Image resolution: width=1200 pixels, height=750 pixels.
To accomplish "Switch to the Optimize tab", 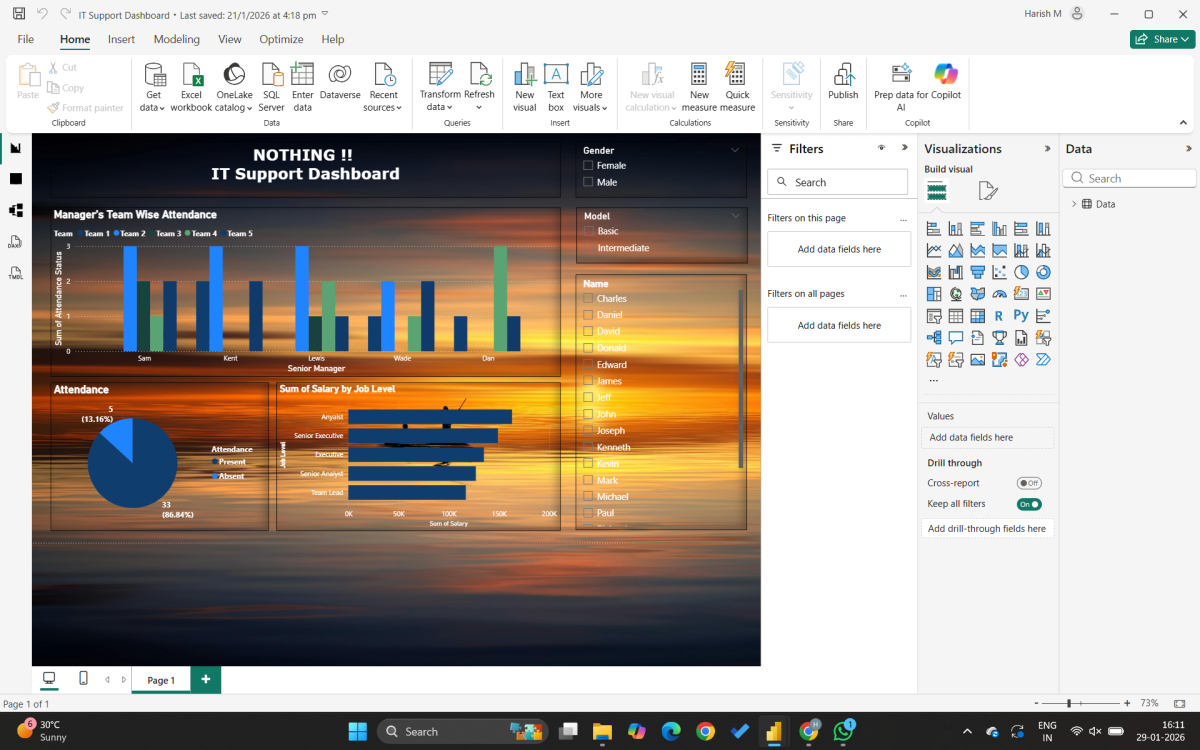I will tap(281, 39).
